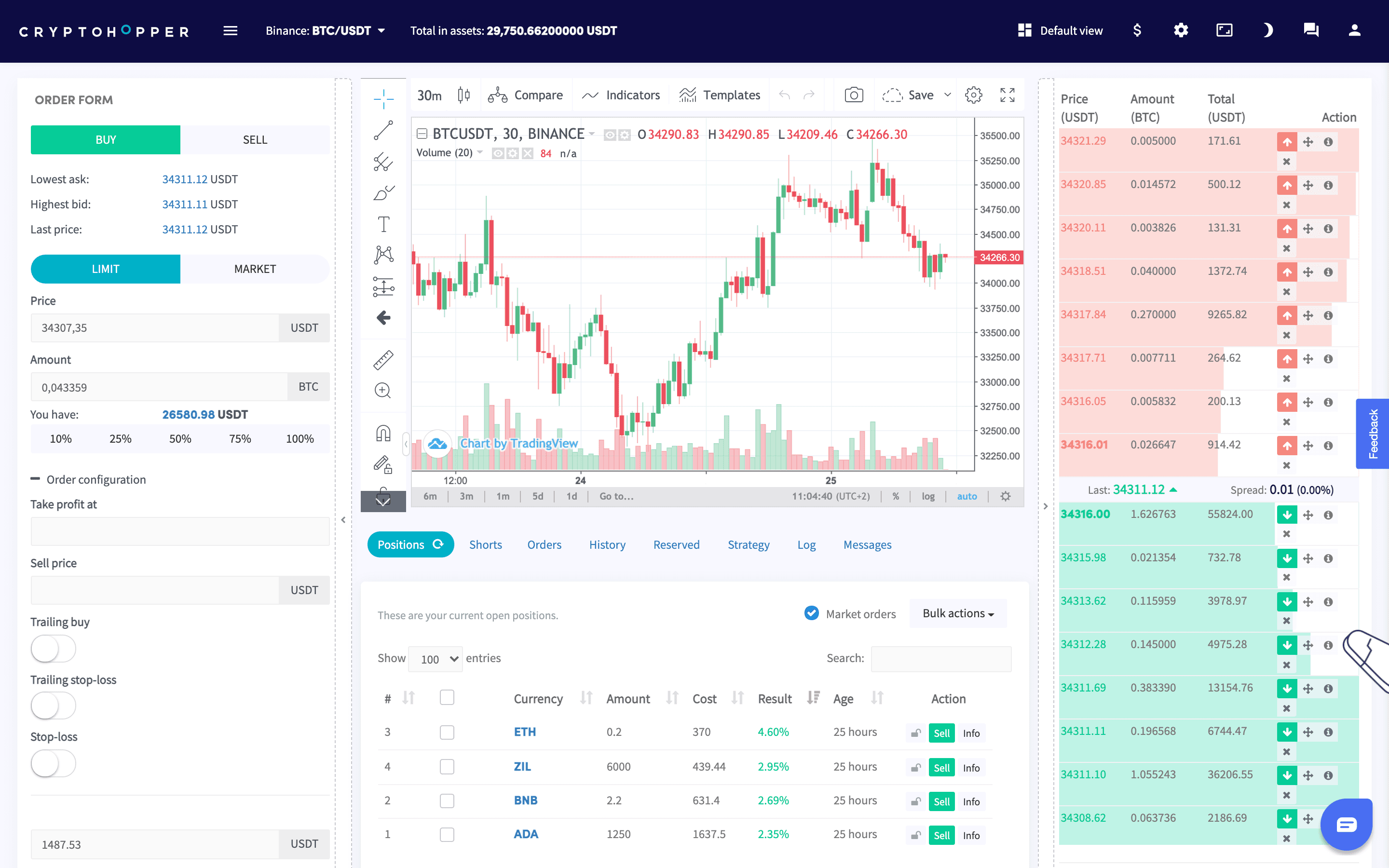Image resolution: width=1389 pixels, height=868 pixels.
Task: Select MARKET order type button
Action: (255, 268)
